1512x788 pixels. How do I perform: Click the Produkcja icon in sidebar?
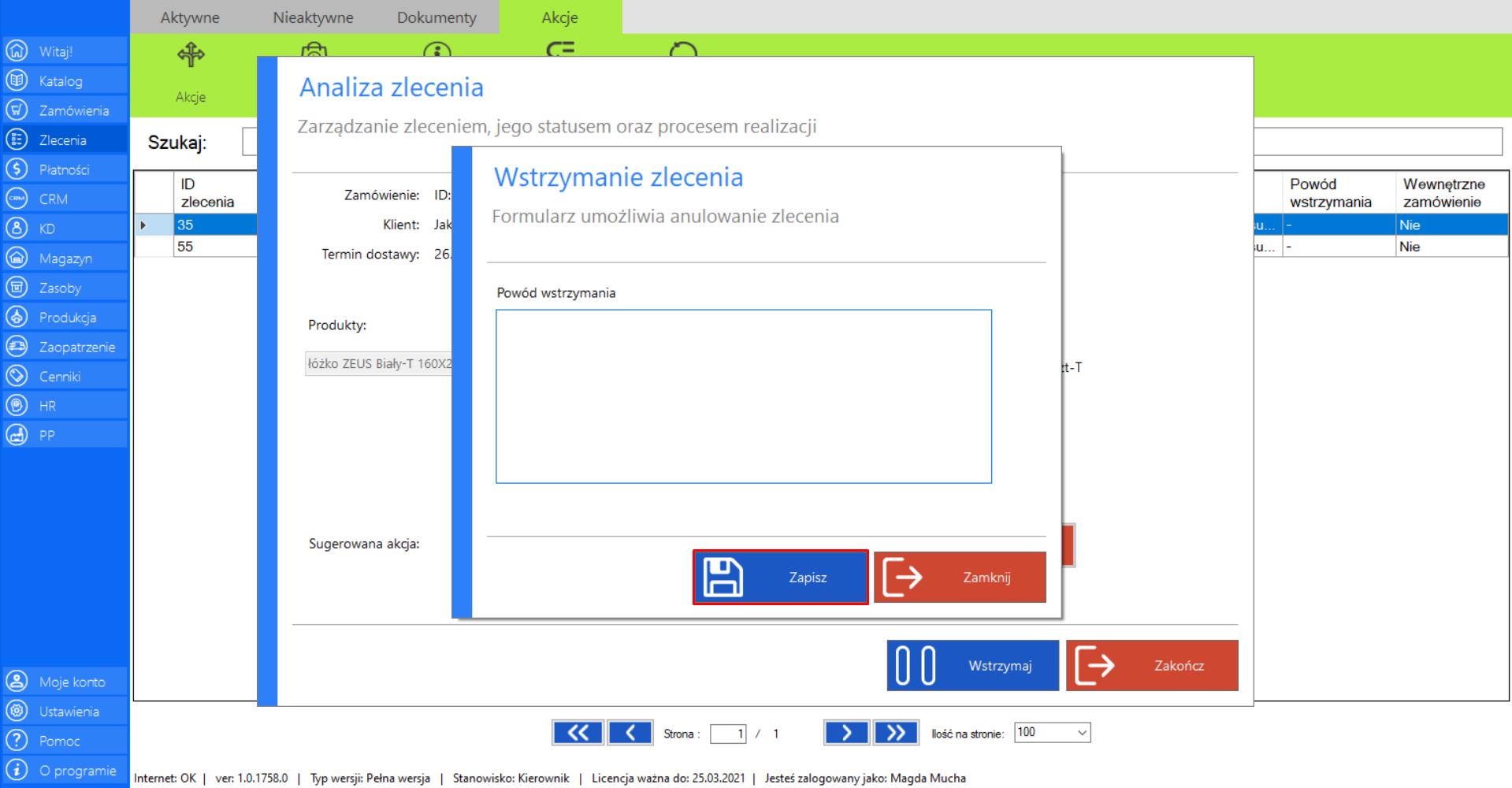[17, 317]
